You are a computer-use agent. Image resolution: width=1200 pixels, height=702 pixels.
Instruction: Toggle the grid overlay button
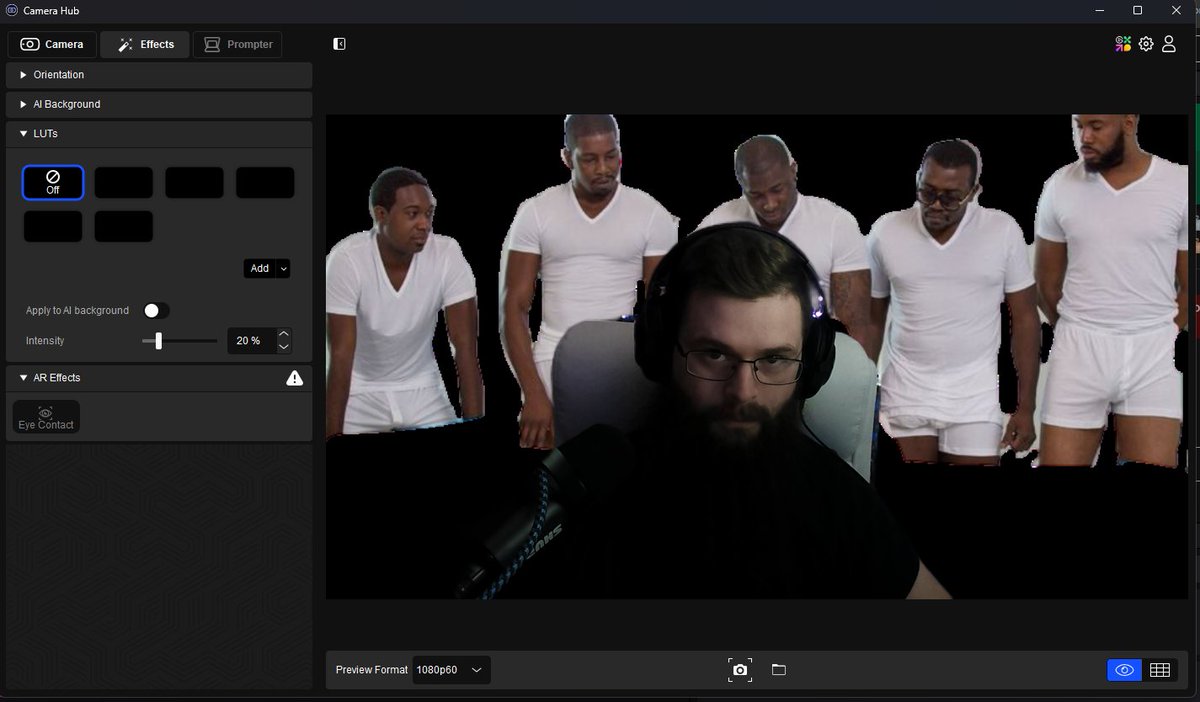(x=1160, y=670)
